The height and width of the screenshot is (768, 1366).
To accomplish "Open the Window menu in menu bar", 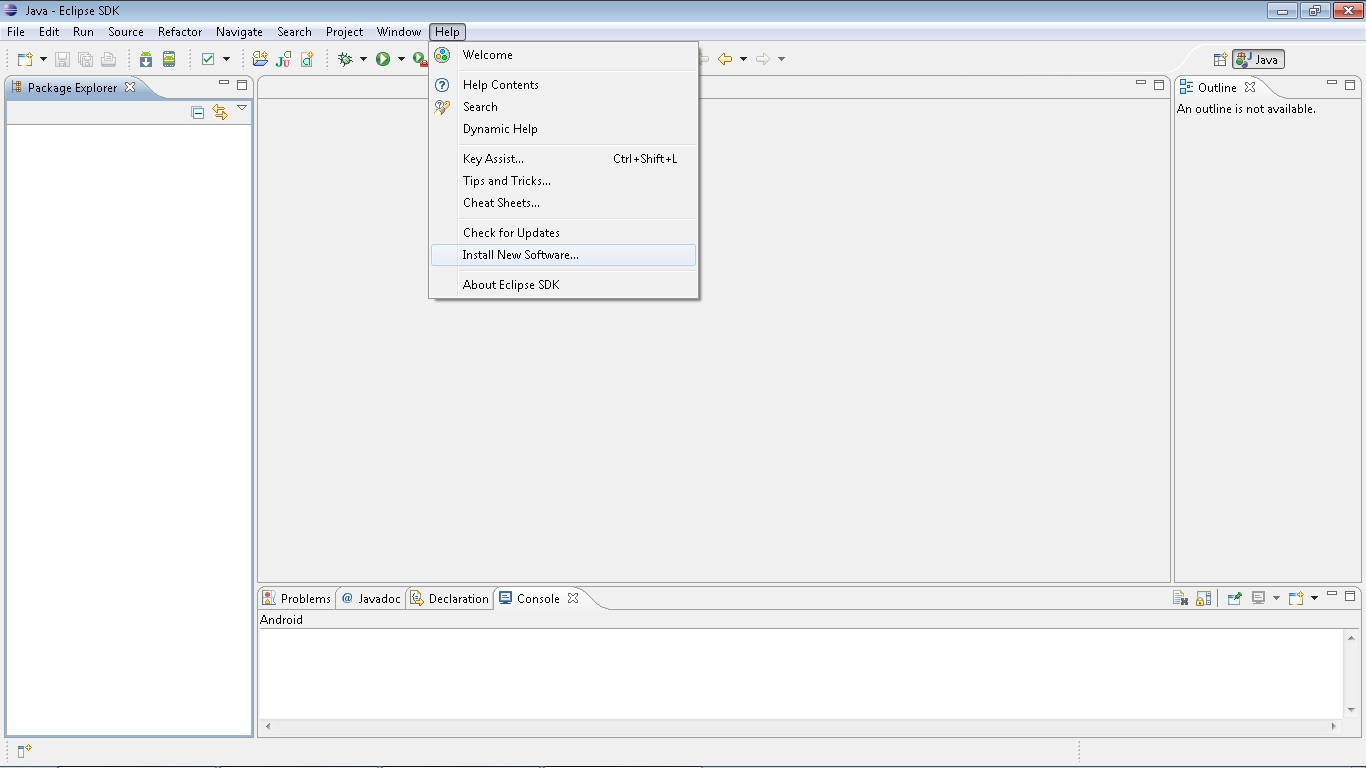I will click(399, 32).
